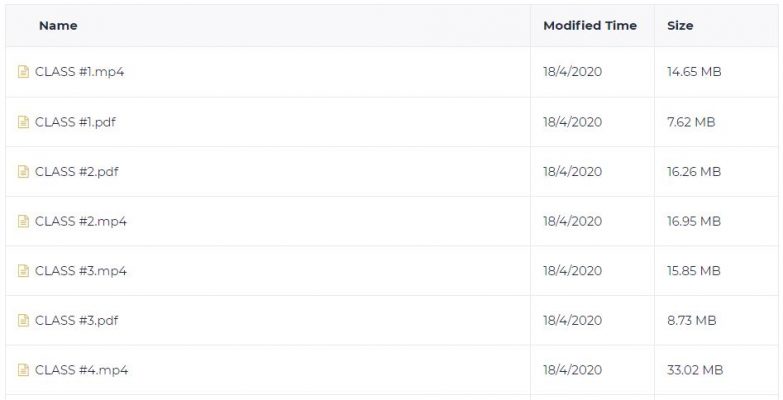
Task: Open the CLASS #3.pdf file link
Action: coord(76,320)
